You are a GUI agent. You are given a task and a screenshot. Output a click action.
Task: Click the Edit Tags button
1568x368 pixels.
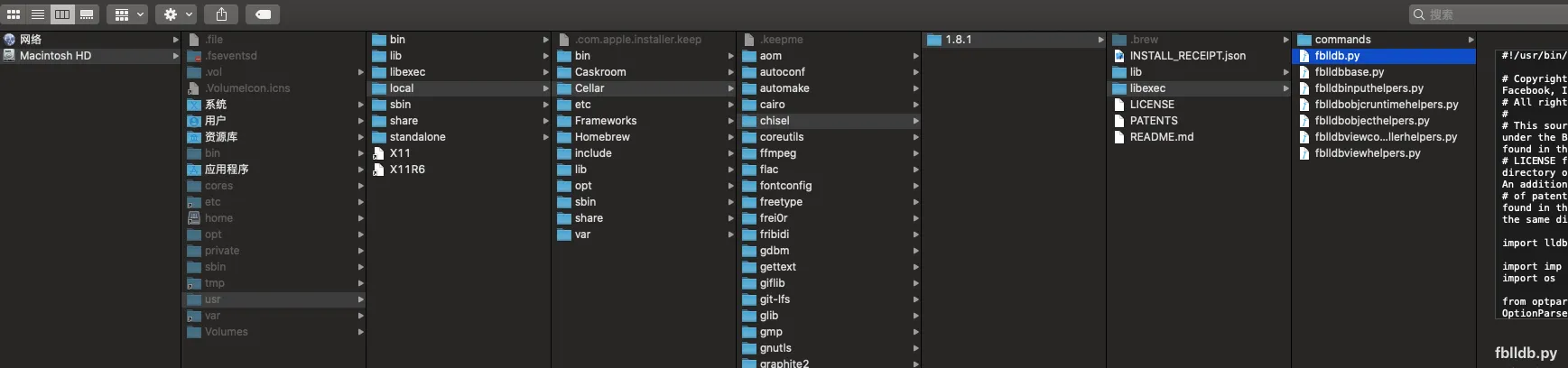[x=263, y=14]
